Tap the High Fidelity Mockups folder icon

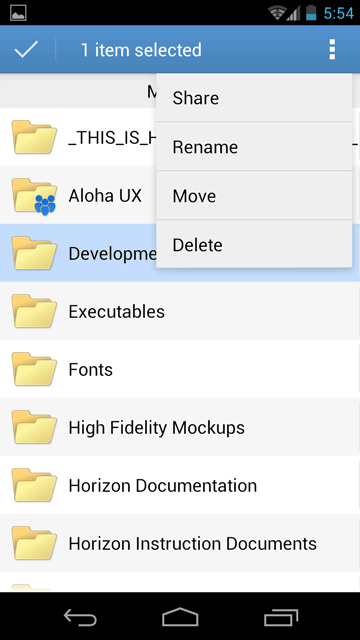(34, 427)
